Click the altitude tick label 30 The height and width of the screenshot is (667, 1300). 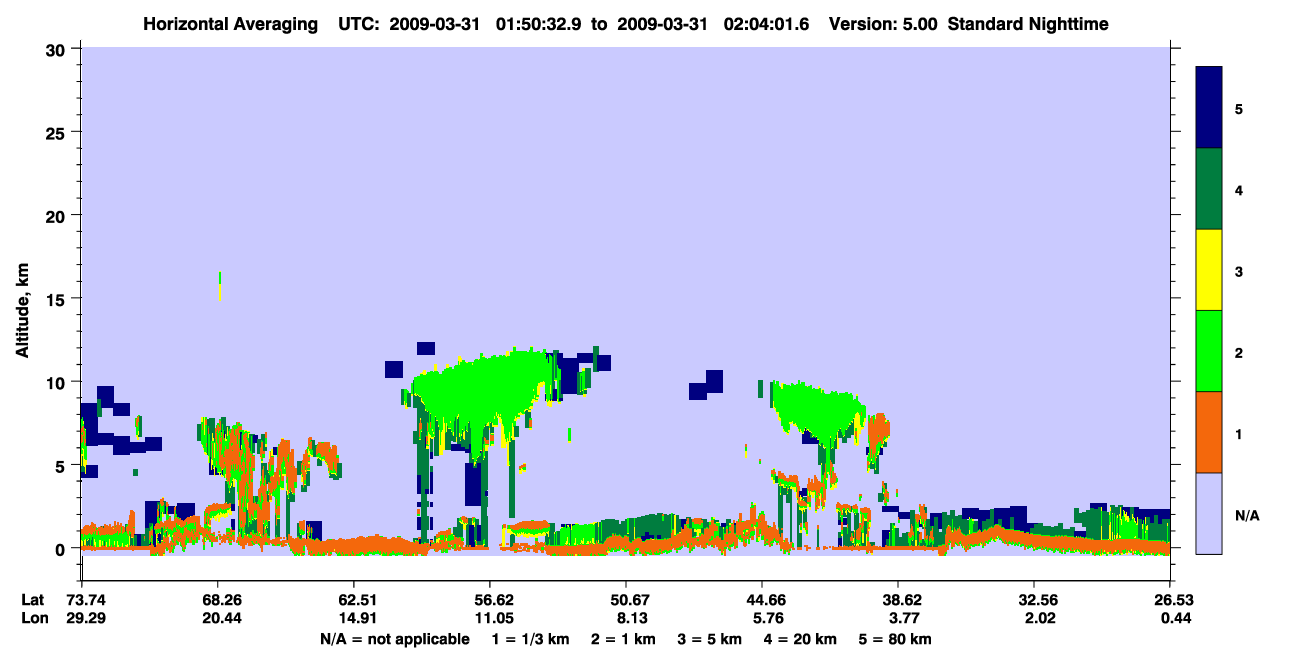tap(58, 49)
